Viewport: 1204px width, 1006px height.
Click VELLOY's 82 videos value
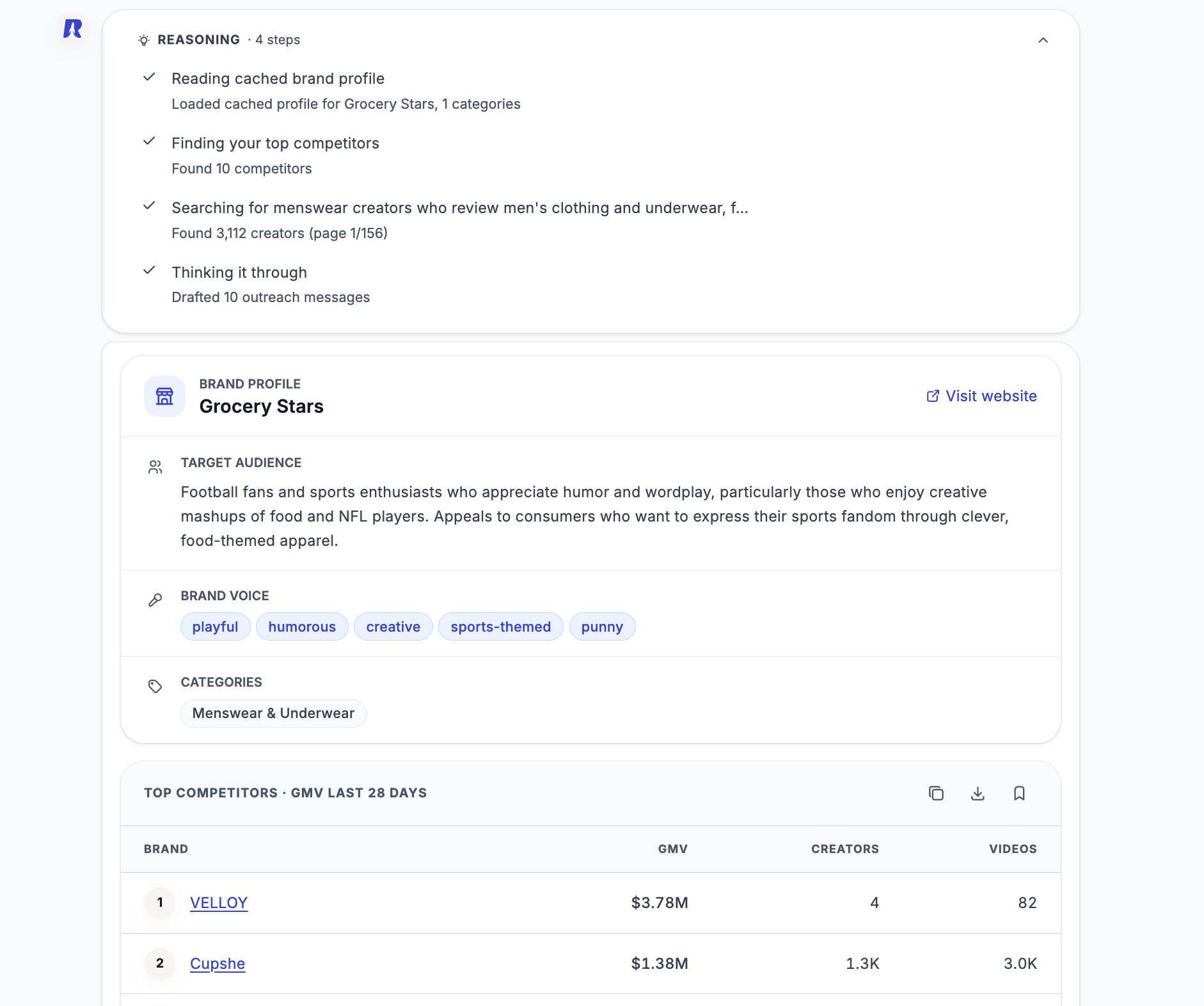(1027, 903)
